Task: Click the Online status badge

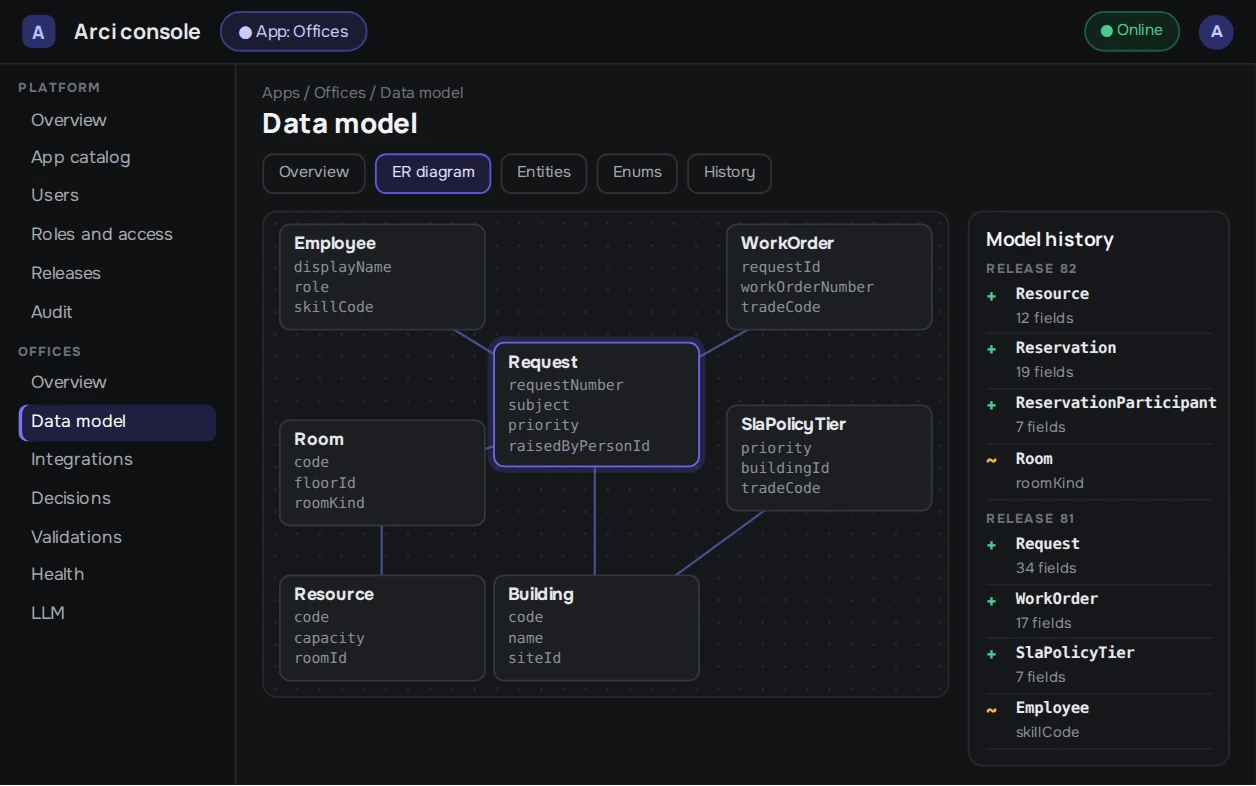Action: pyautogui.click(x=1132, y=31)
